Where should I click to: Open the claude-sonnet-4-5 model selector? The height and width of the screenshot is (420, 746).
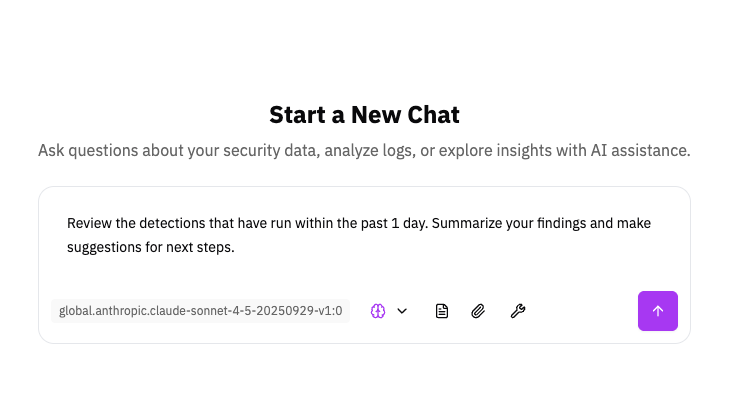pos(200,311)
